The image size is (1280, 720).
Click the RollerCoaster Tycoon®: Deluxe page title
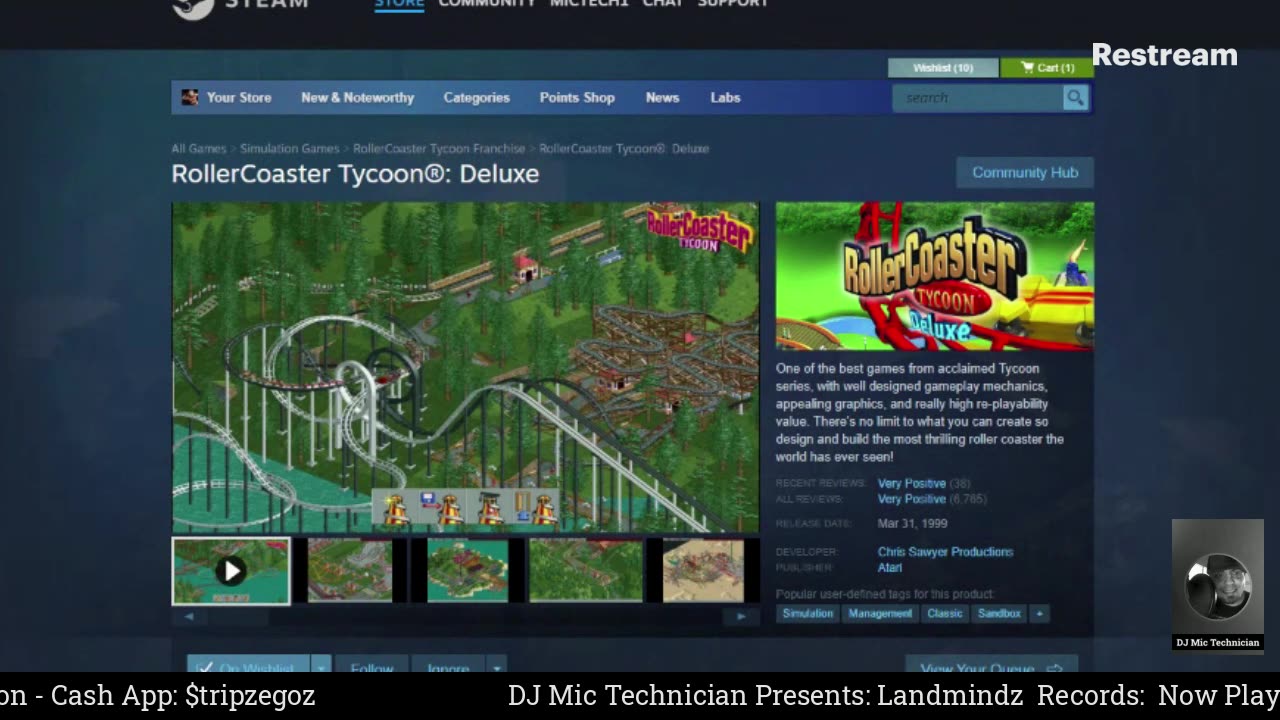pyautogui.click(x=355, y=174)
